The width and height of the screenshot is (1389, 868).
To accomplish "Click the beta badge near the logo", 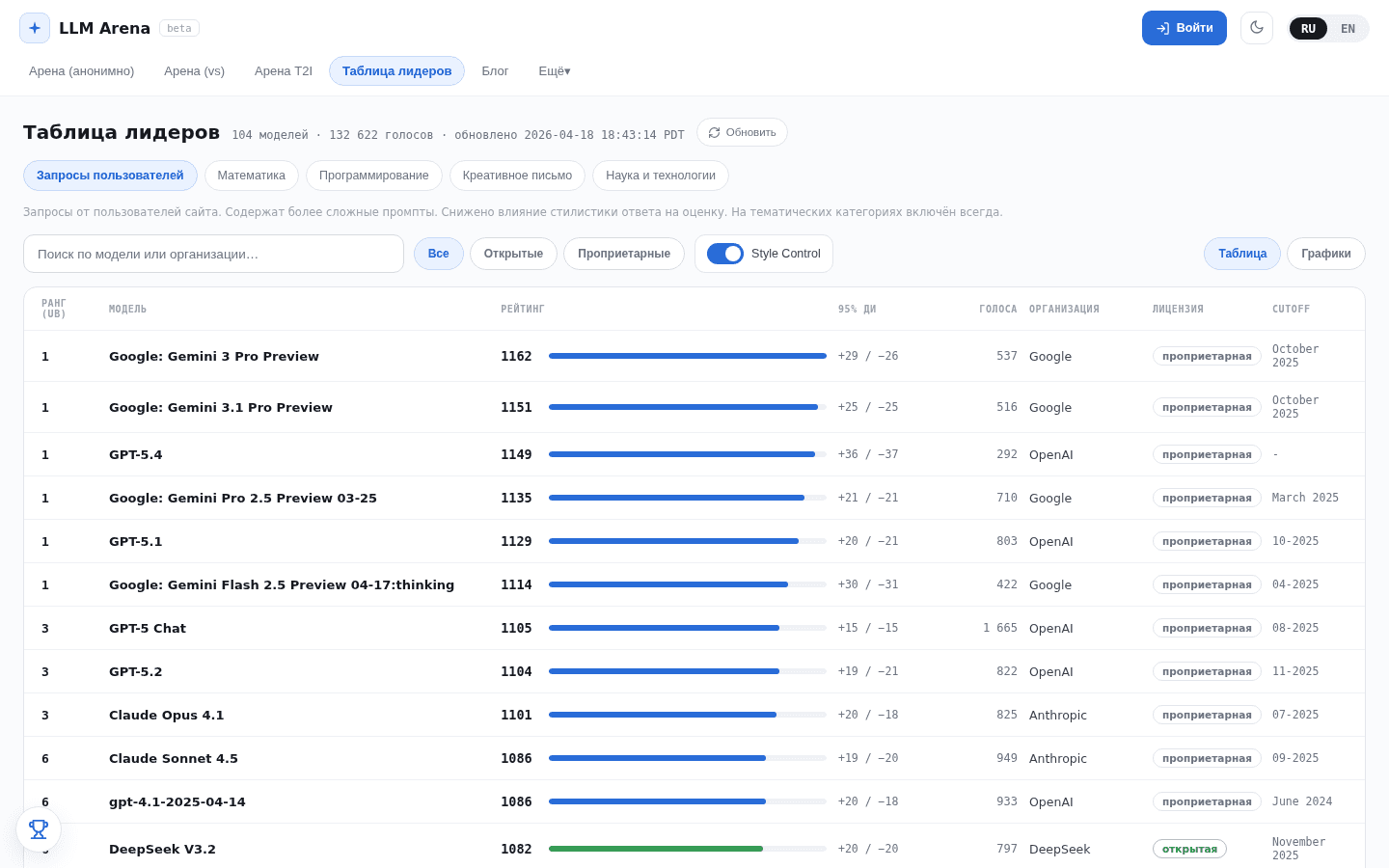I will (179, 28).
